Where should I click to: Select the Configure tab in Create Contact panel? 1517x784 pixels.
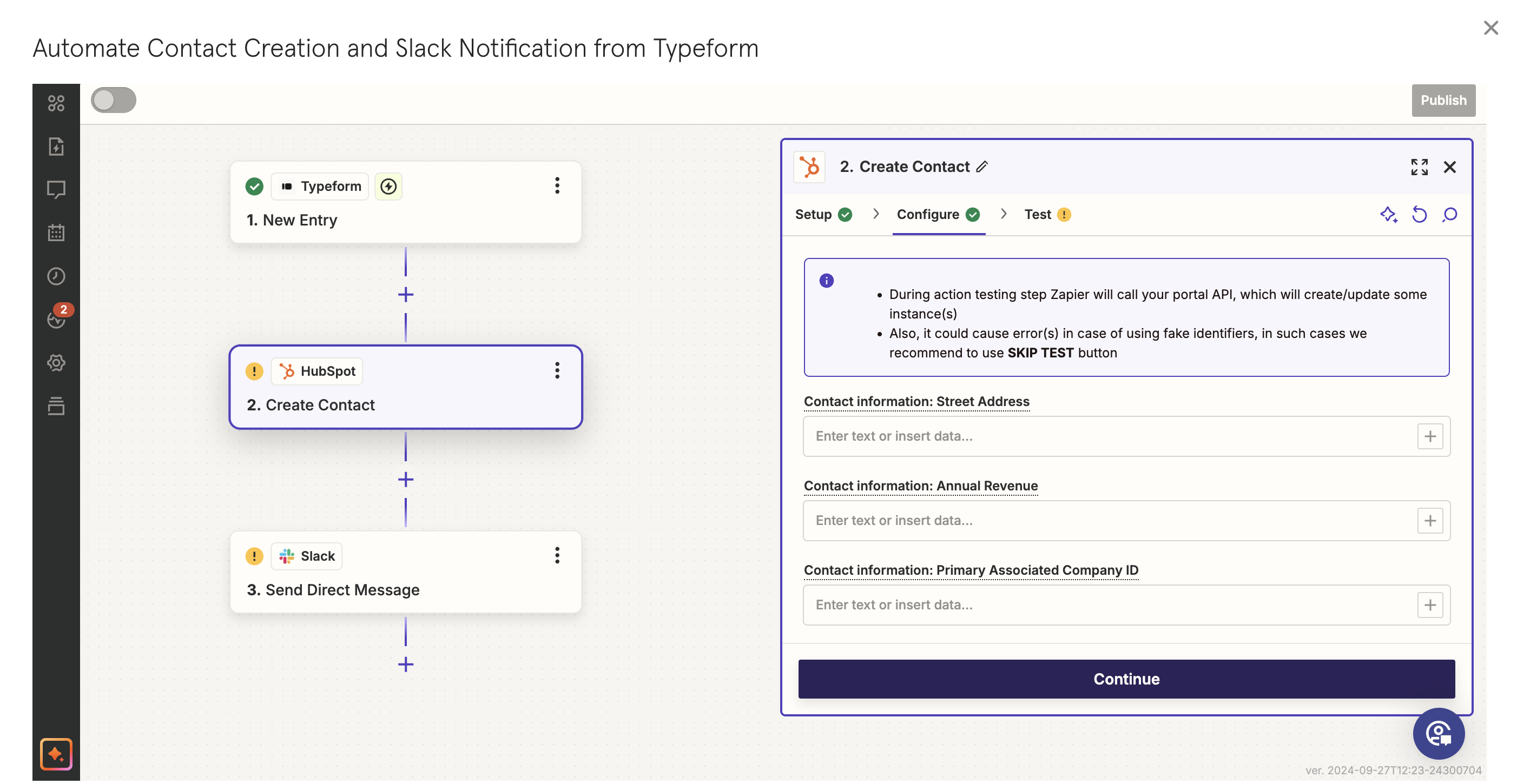point(928,214)
